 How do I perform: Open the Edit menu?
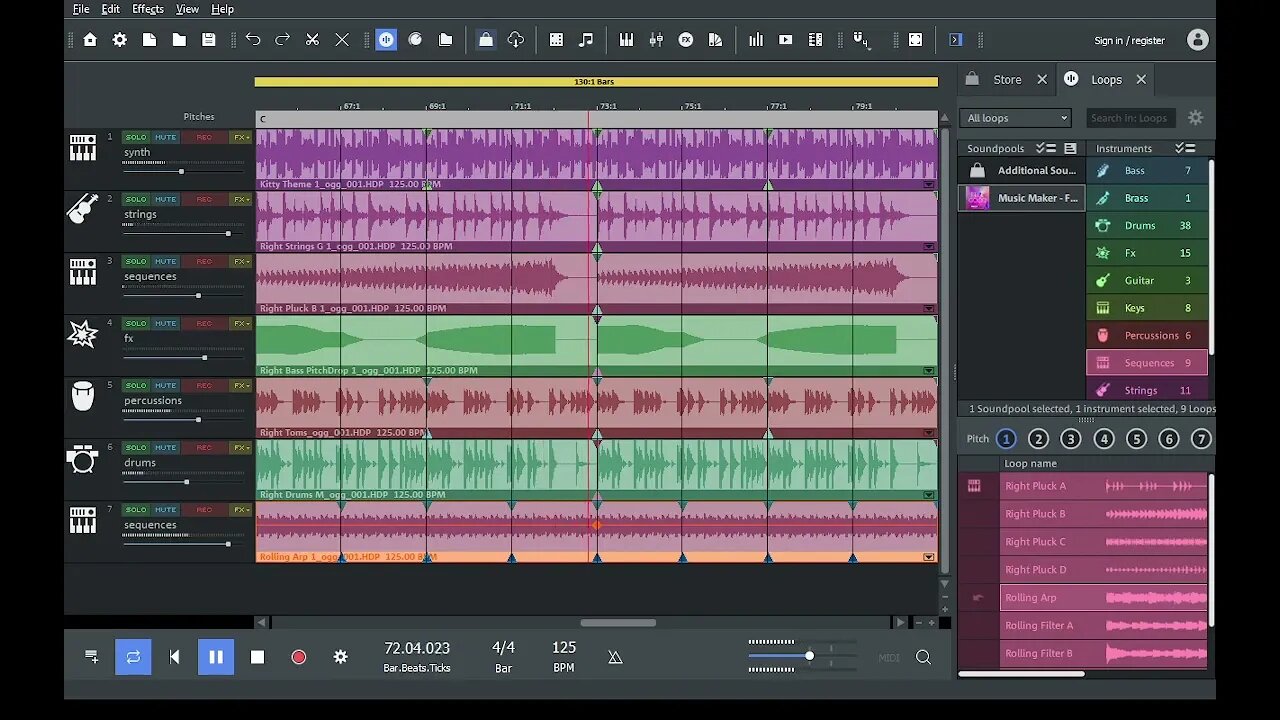(111, 9)
